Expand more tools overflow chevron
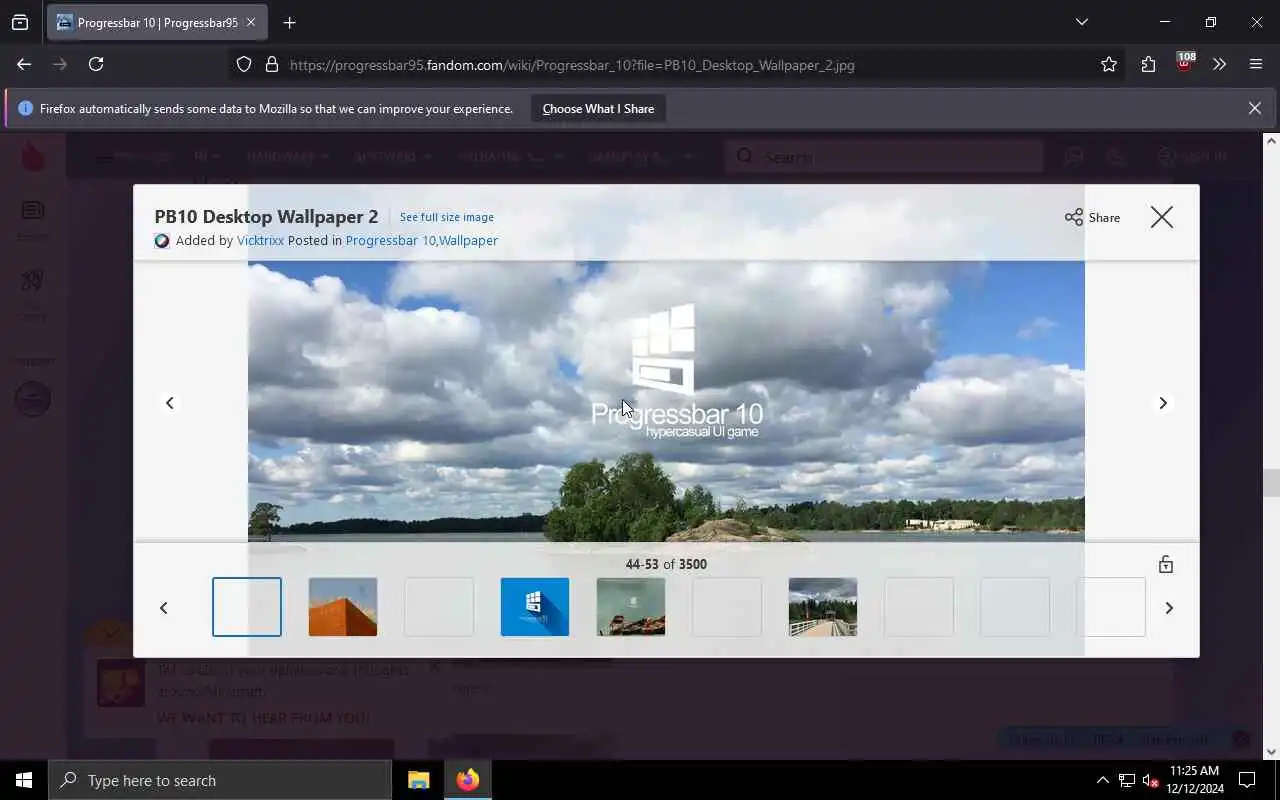 pyautogui.click(x=1219, y=64)
